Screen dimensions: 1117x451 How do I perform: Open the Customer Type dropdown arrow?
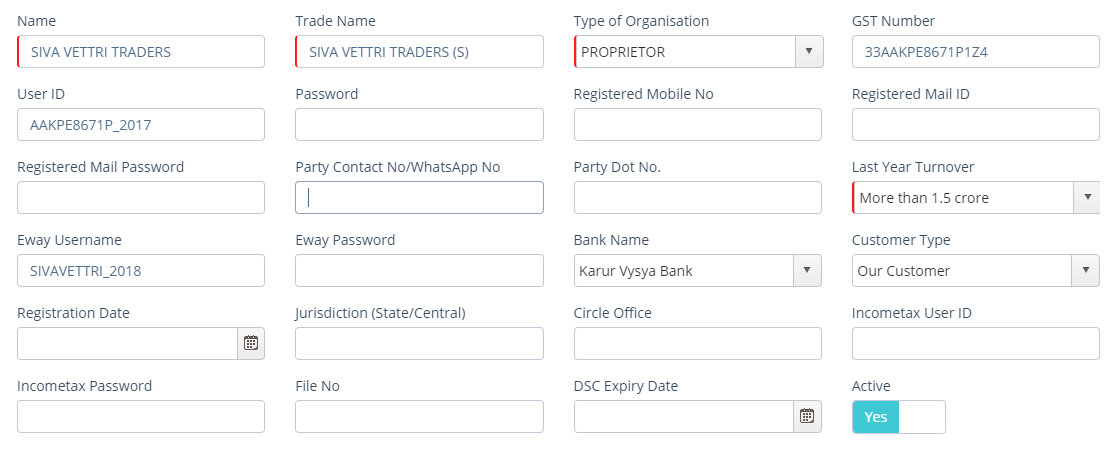pos(1086,271)
